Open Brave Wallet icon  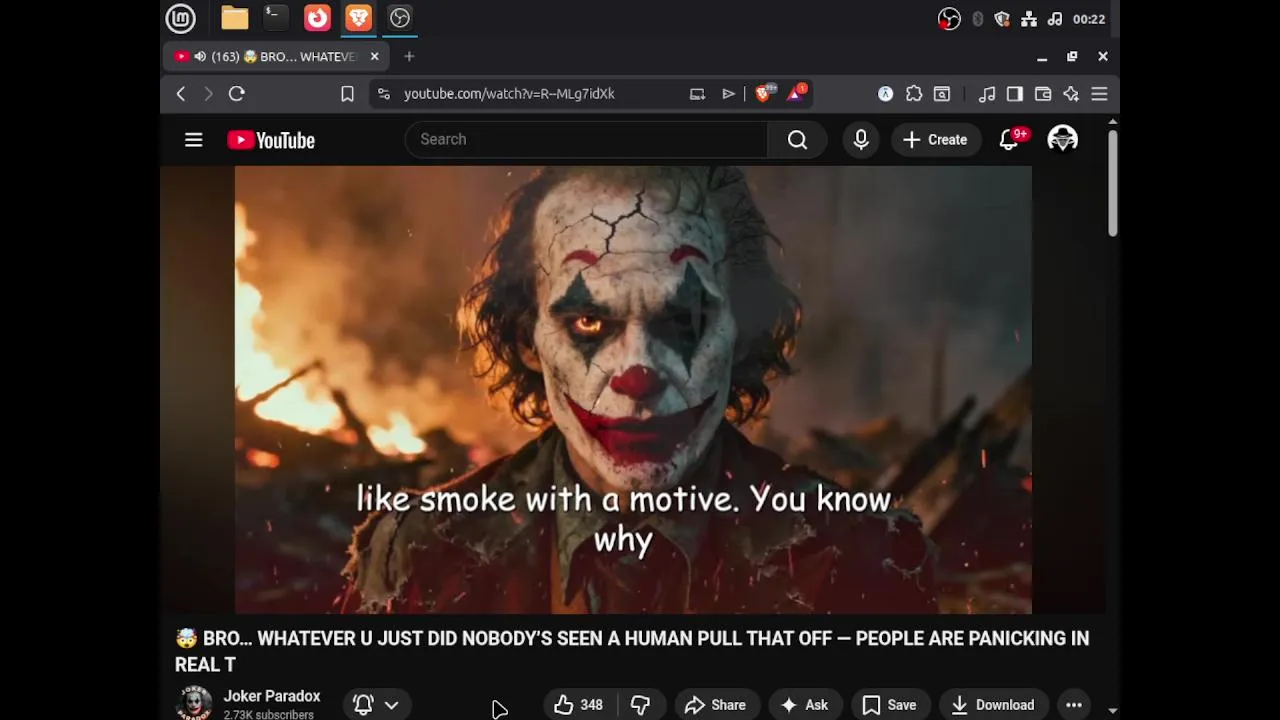click(1043, 94)
